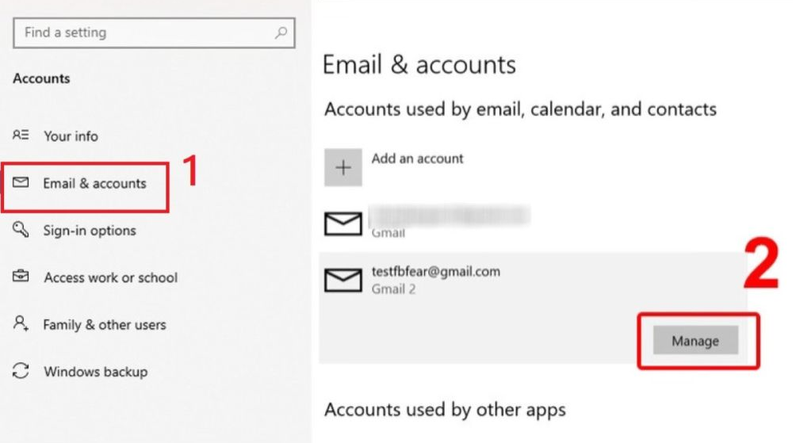Click the sync arrows icon for Windows backup
The width and height of the screenshot is (800, 443).
click(x=20, y=371)
